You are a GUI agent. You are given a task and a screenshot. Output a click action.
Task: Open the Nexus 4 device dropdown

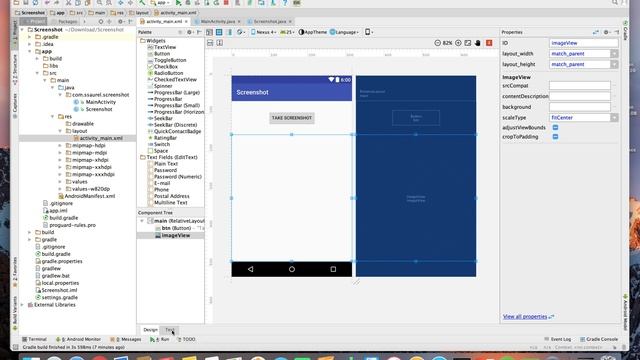click(x=263, y=32)
